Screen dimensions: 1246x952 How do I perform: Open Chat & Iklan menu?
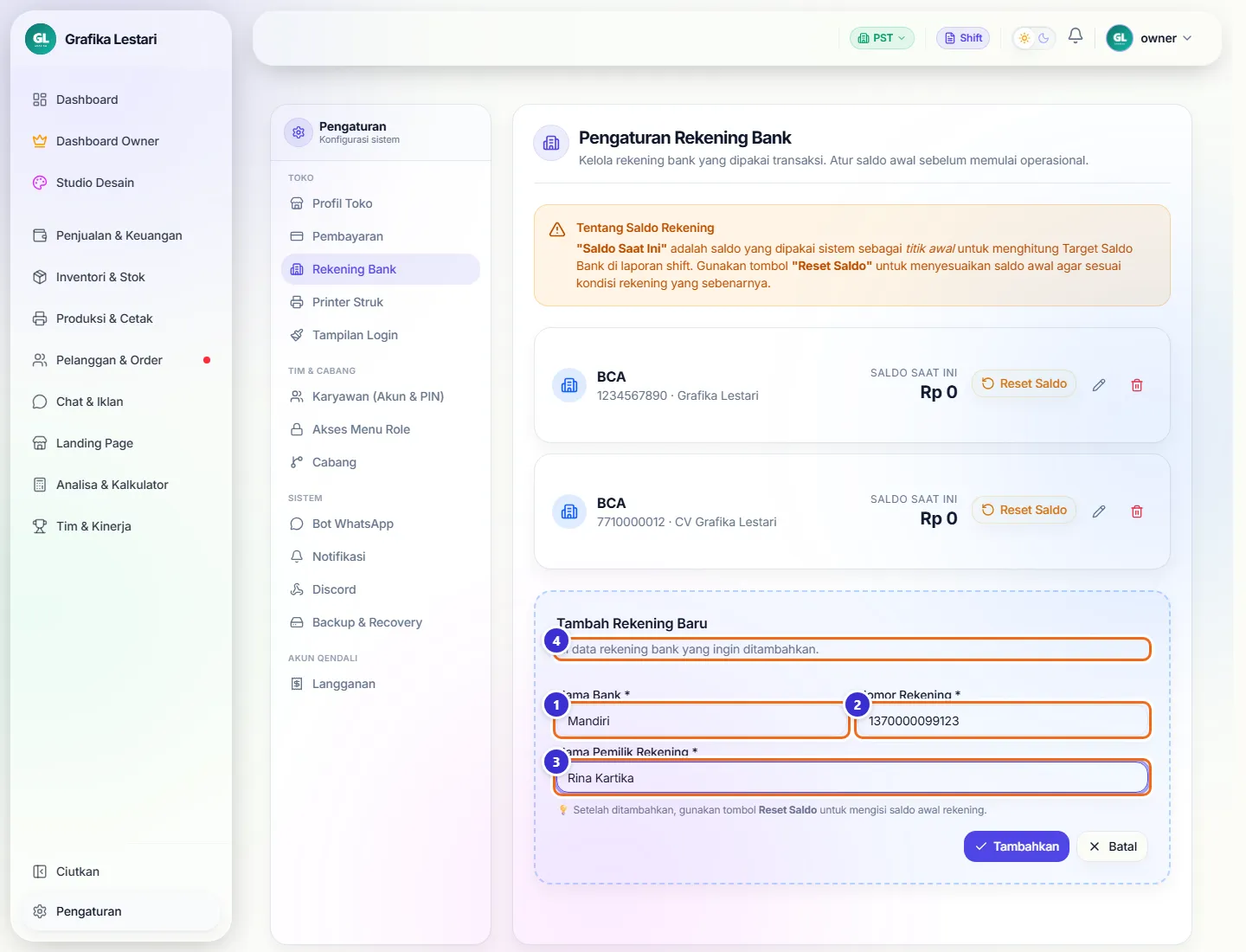pos(121,402)
